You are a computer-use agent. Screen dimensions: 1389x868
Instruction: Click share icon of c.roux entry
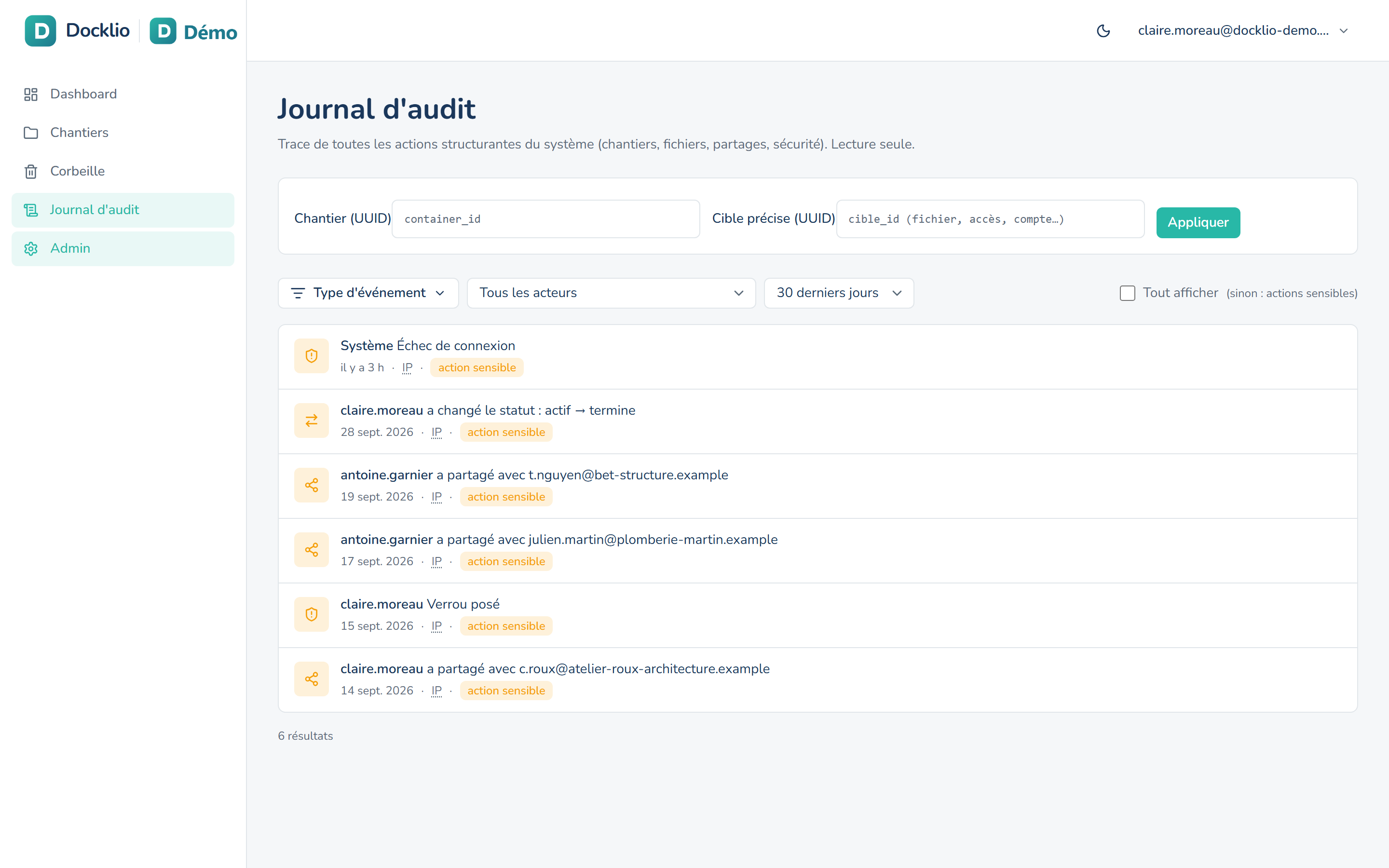click(312, 679)
